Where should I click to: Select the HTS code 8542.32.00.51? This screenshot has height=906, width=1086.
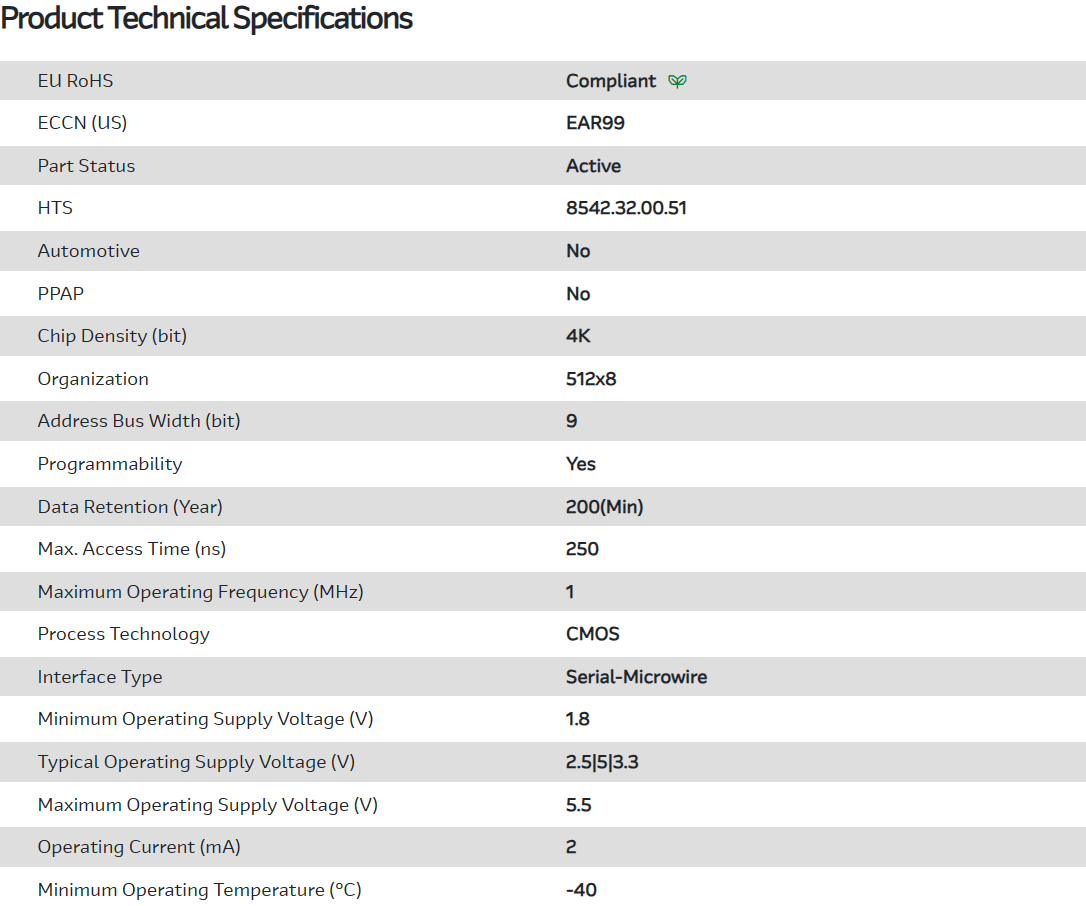click(626, 208)
